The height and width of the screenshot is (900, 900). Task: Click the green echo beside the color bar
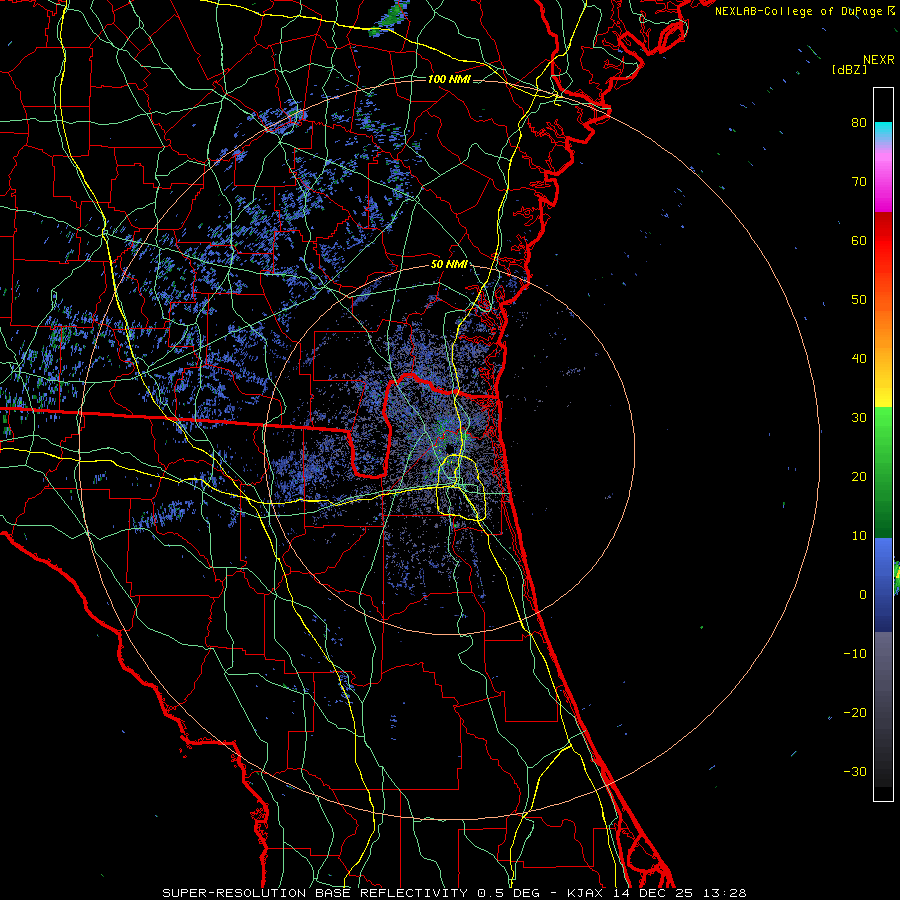tap(897, 578)
